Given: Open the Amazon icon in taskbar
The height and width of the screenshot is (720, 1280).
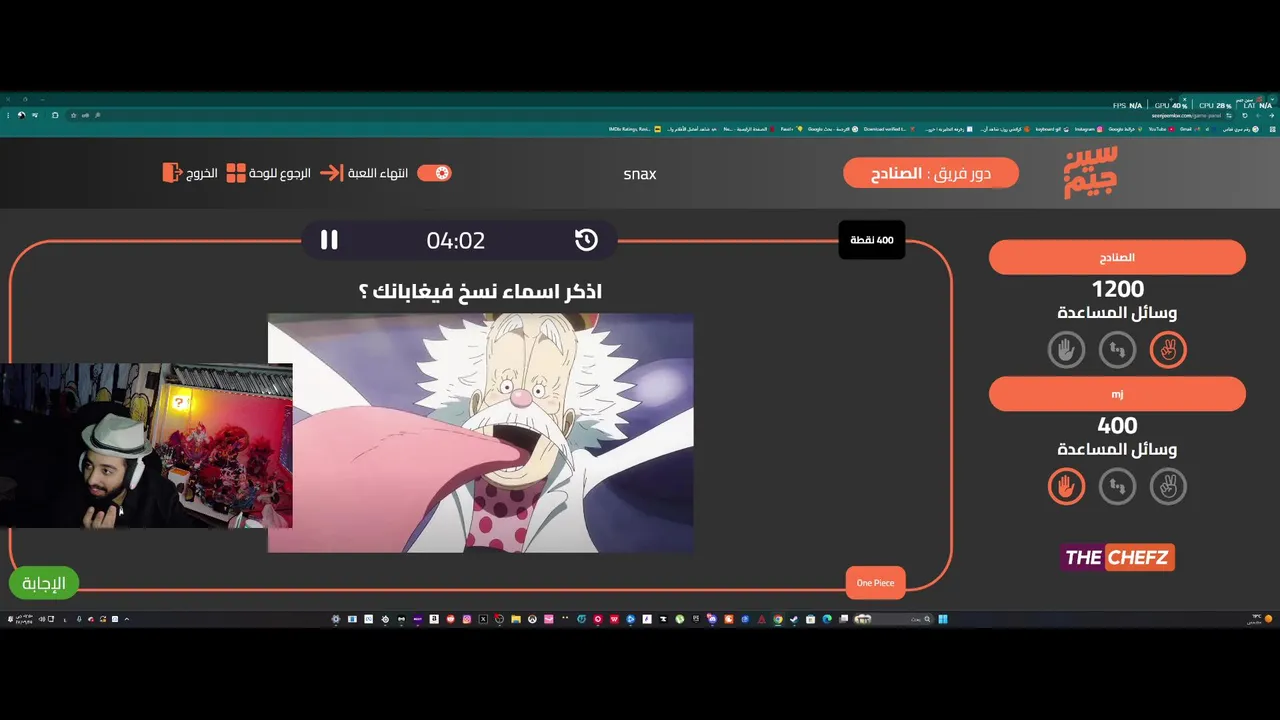Looking at the screenshot, I should 434,619.
